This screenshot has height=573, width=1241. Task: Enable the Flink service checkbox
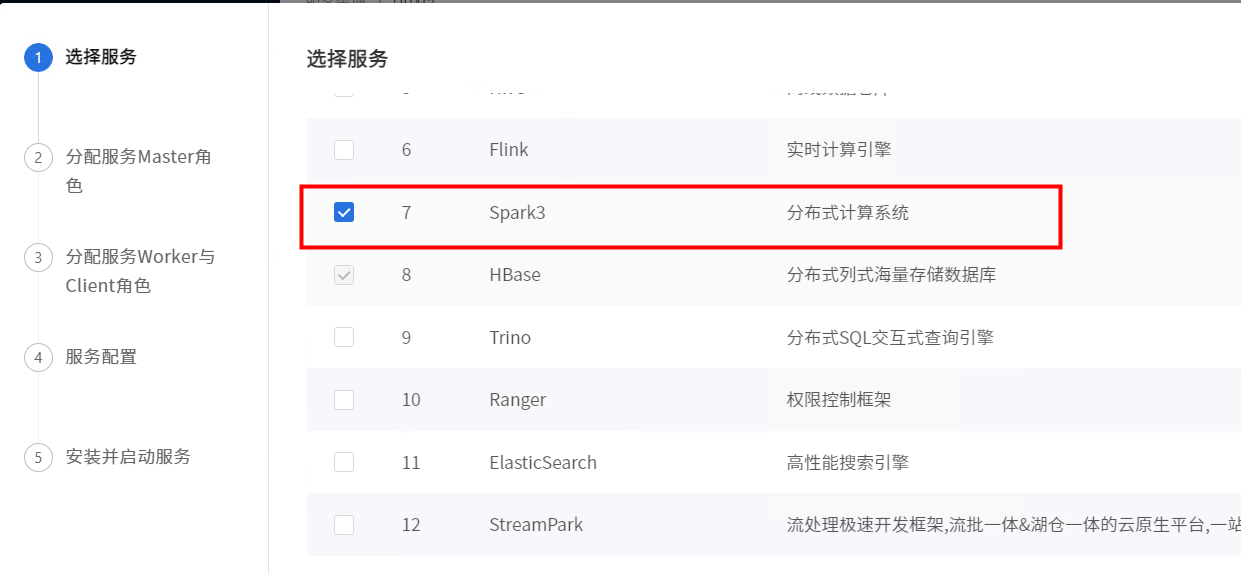pos(344,150)
